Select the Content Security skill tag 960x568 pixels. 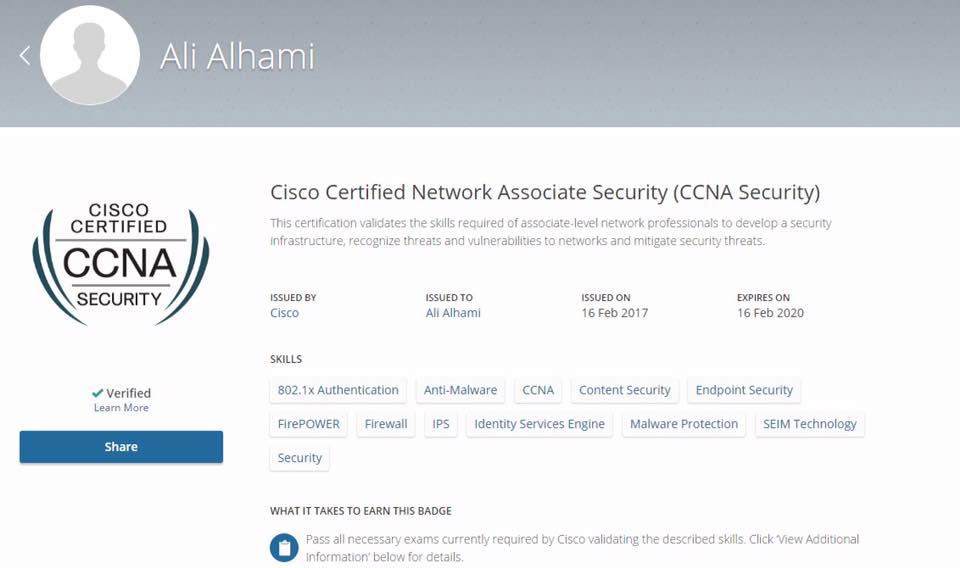[624, 390]
